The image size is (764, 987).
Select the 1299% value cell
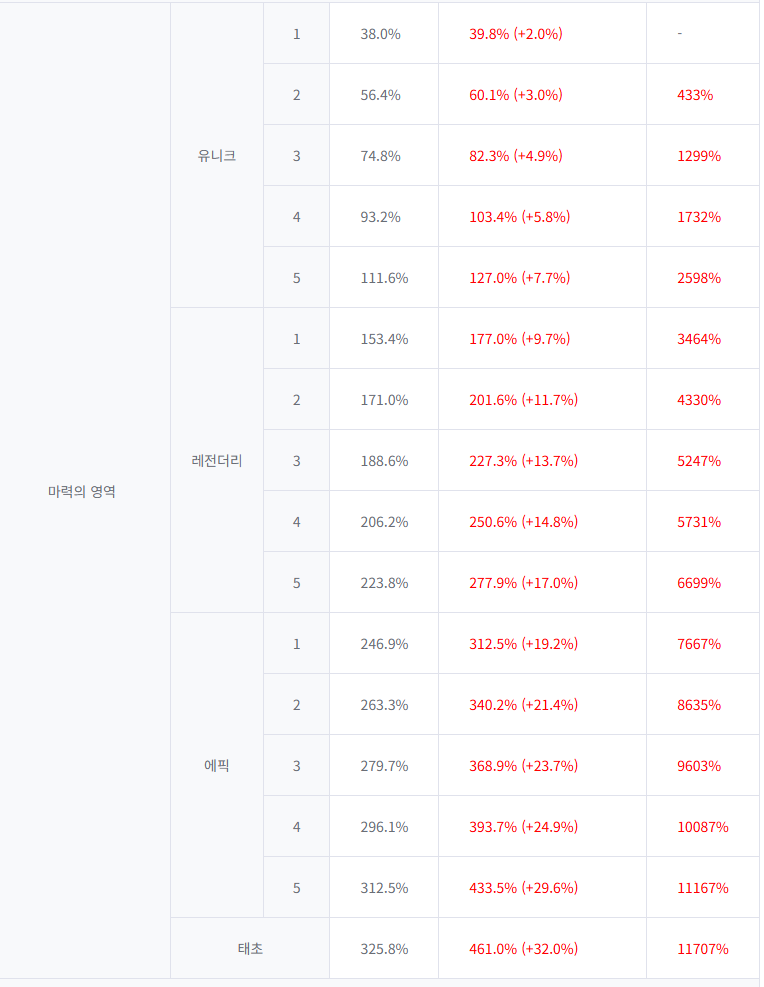coord(699,156)
